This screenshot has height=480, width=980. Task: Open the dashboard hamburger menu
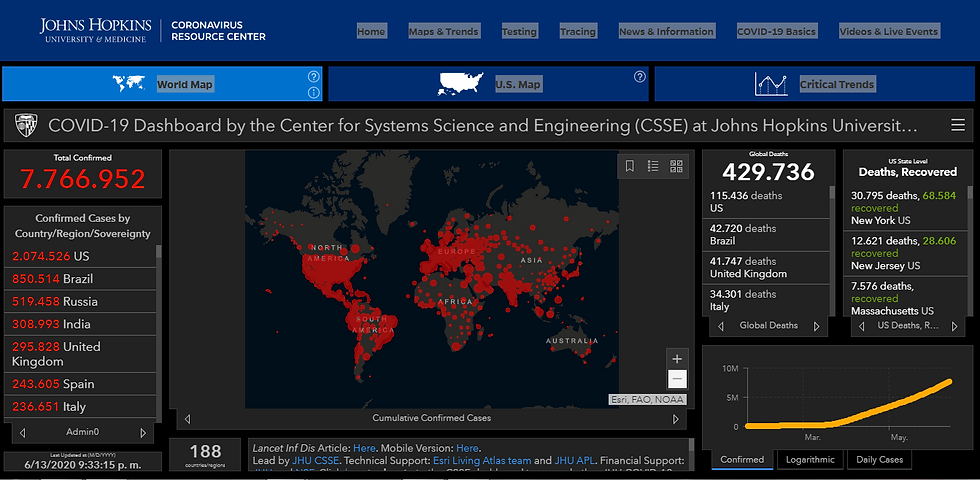958,126
